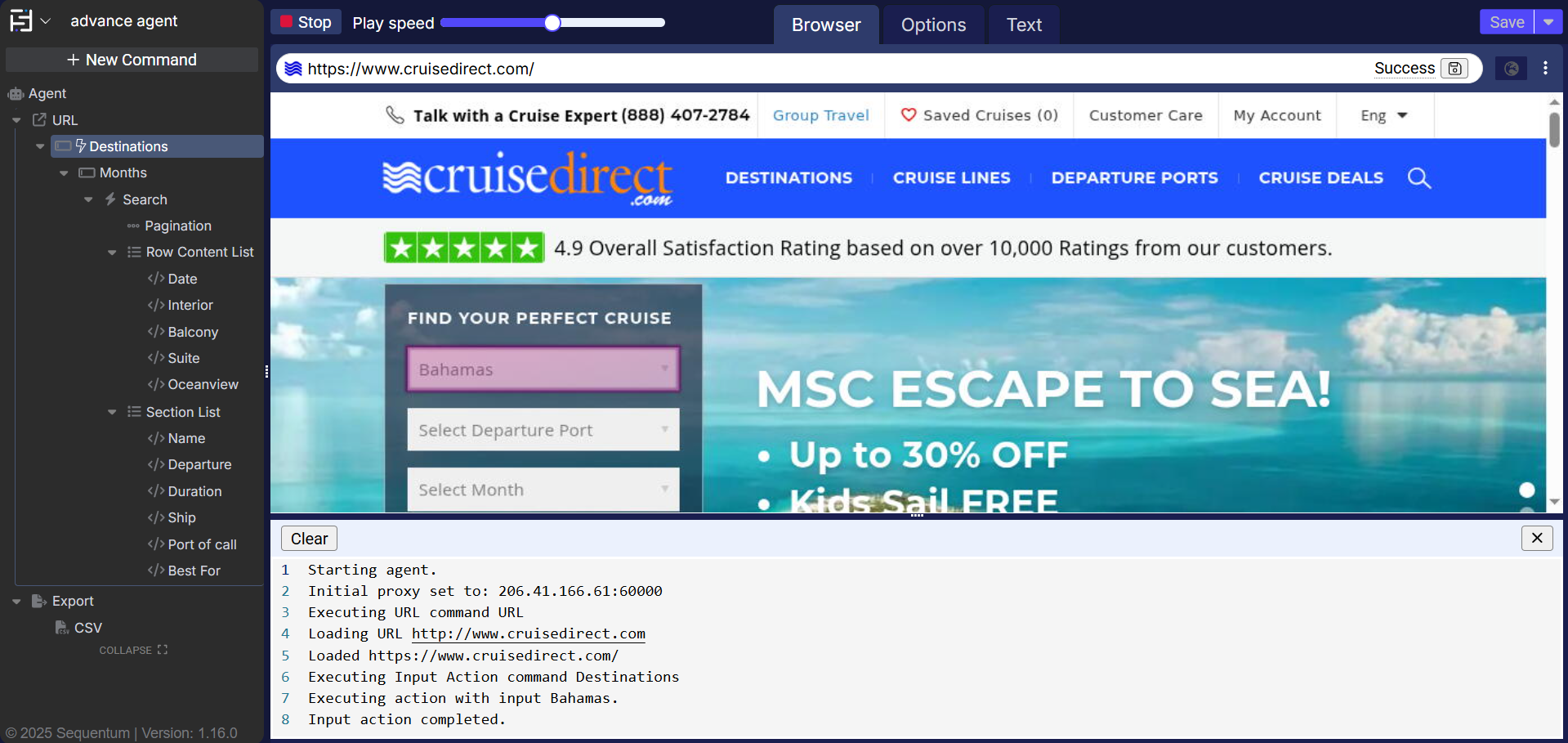Screen dimensions: 1568x743
Task: Open the Select Departure Port dropdown
Action: [543, 430]
